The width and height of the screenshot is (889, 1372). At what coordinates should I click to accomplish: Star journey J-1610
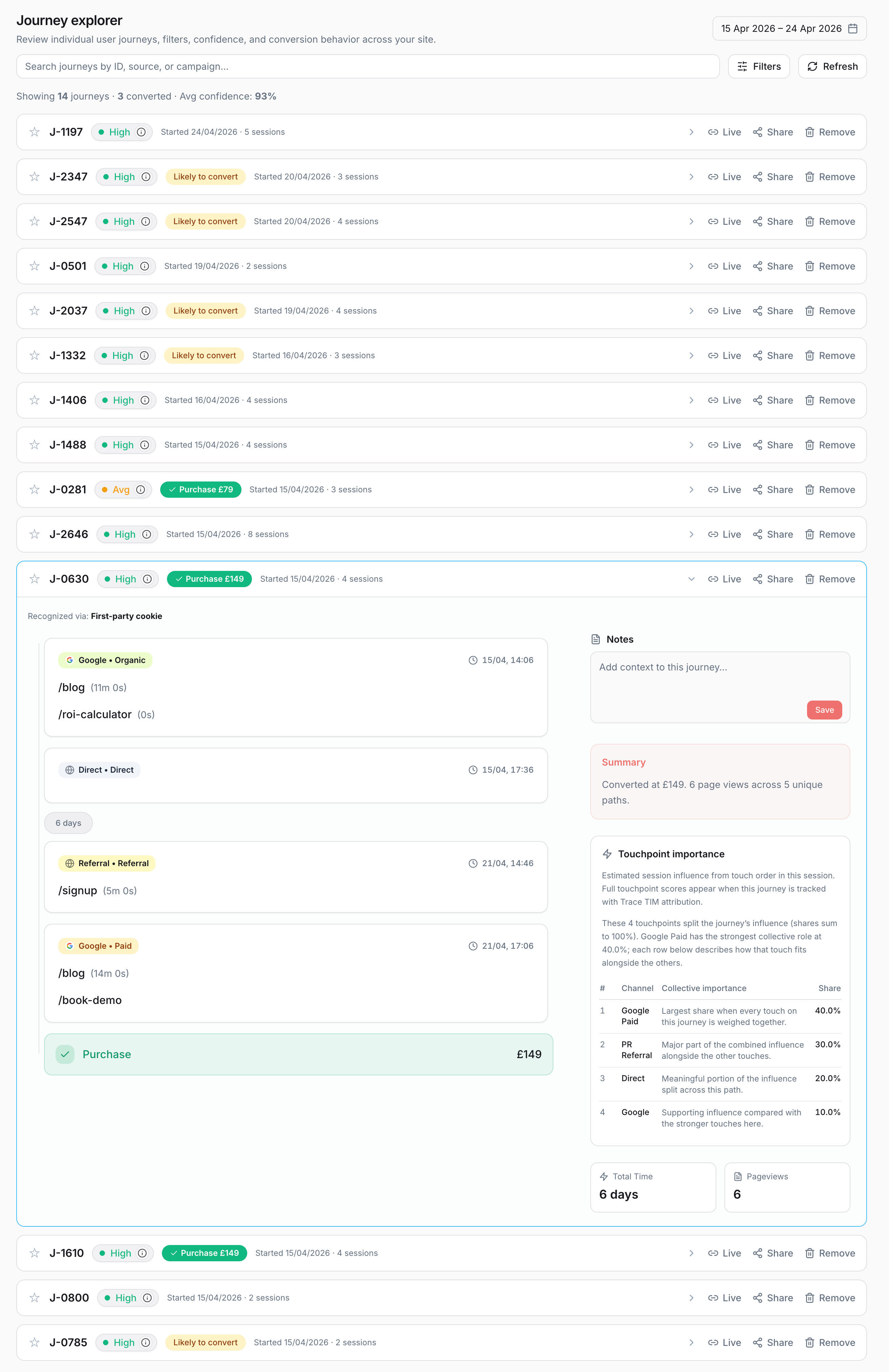[x=34, y=1253]
